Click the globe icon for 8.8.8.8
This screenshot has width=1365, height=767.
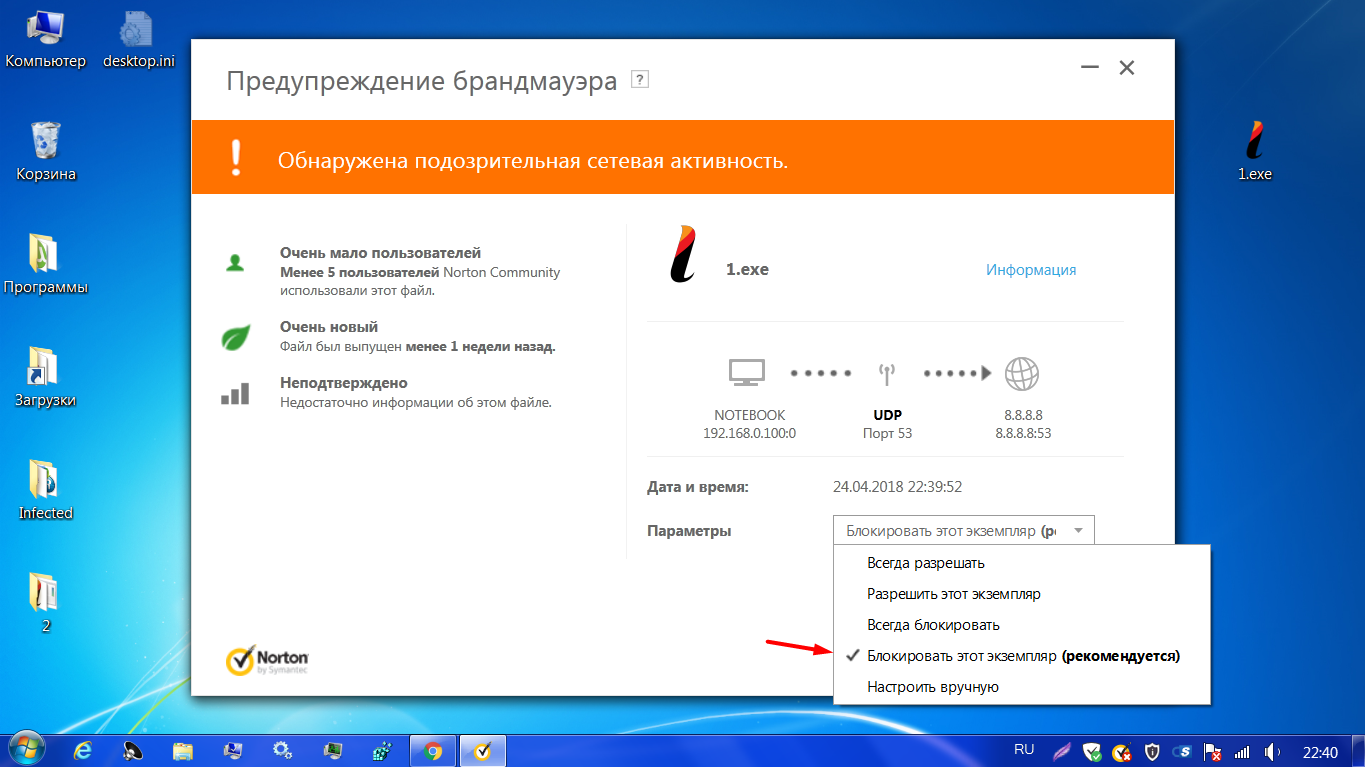click(1022, 374)
